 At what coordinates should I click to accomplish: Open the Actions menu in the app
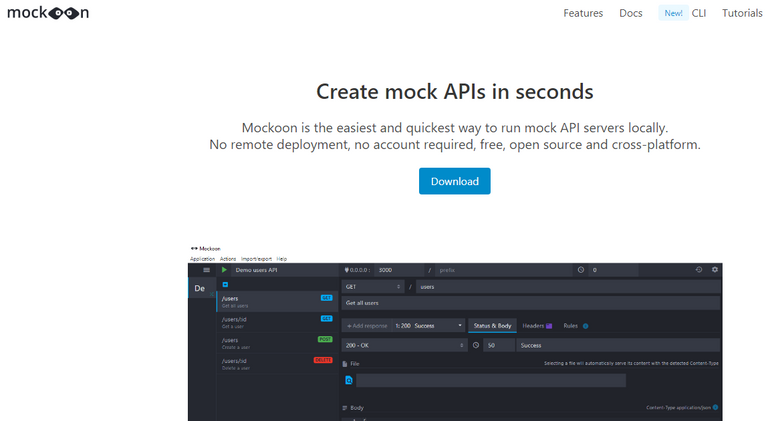[x=228, y=259]
